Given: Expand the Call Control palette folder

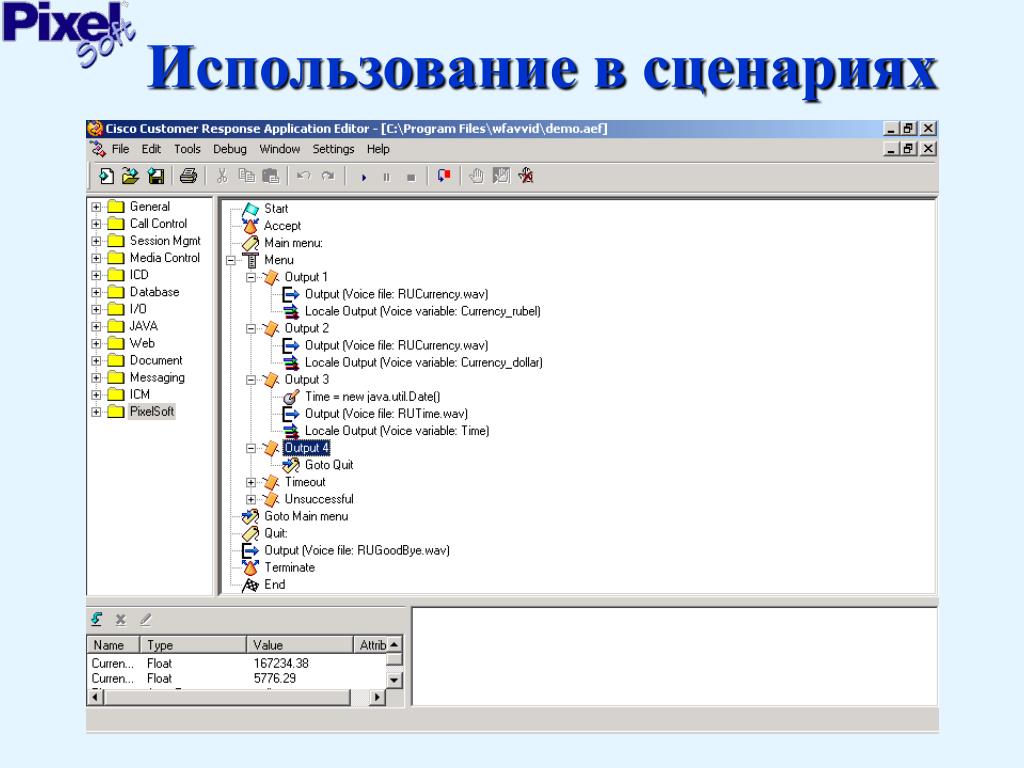Looking at the screenshot, I should click(96, 224).
